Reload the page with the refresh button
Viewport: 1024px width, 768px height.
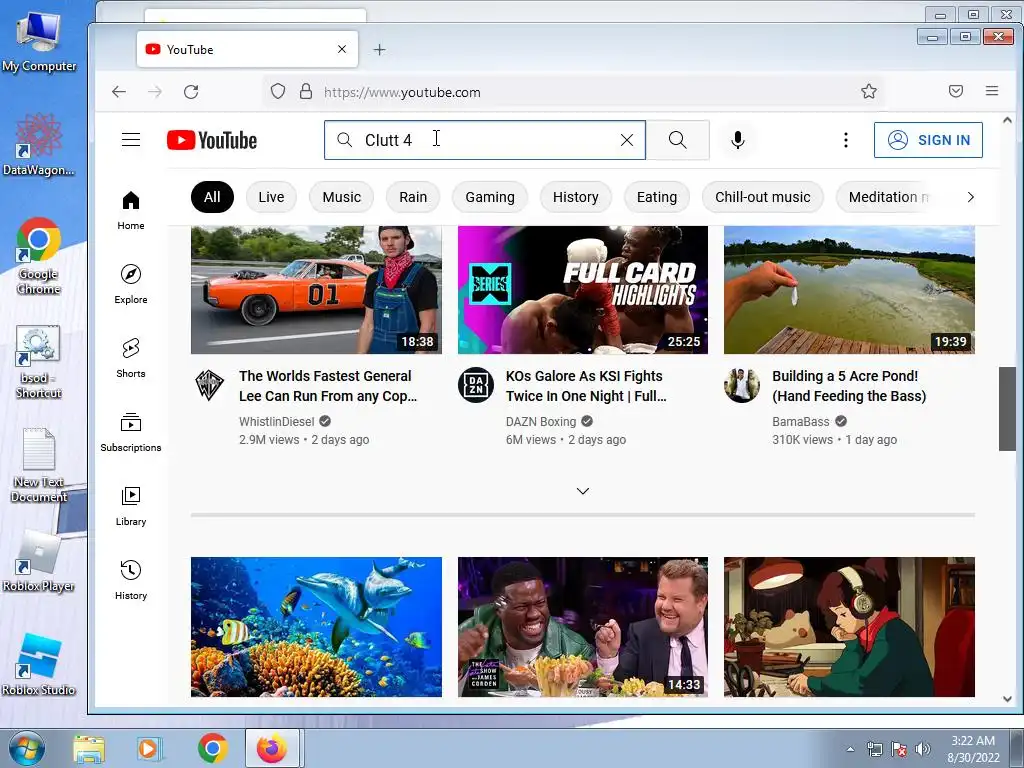point(191,92)
